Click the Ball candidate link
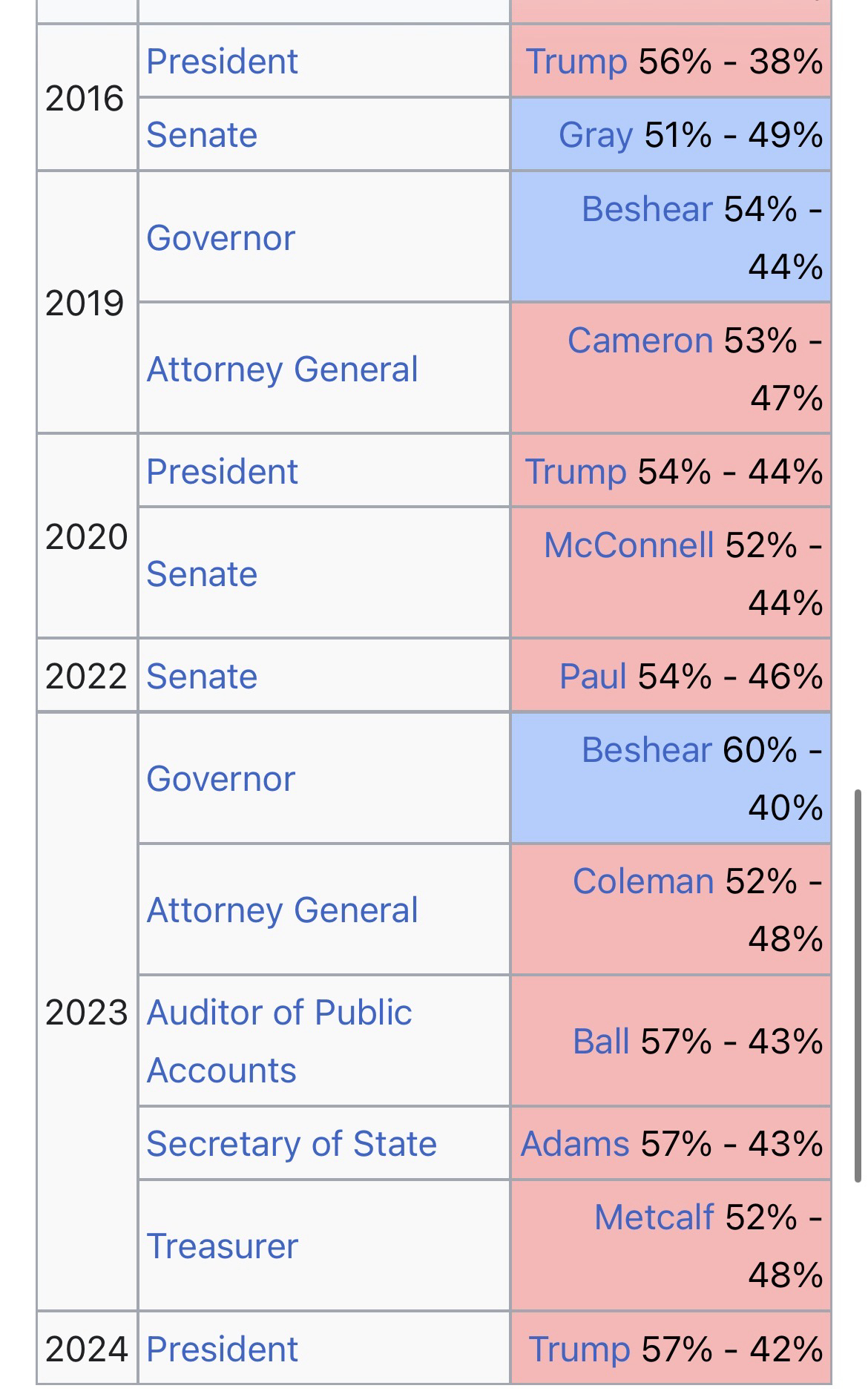This screenshot has width=868, height=1394. pos(601,1042)
